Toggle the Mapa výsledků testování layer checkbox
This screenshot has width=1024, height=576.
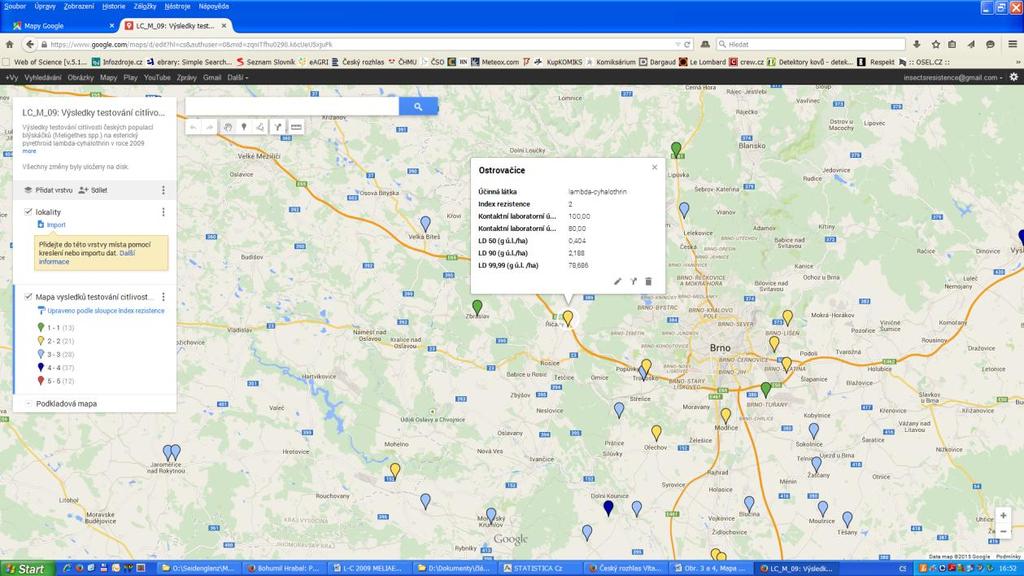pos(28,296)
